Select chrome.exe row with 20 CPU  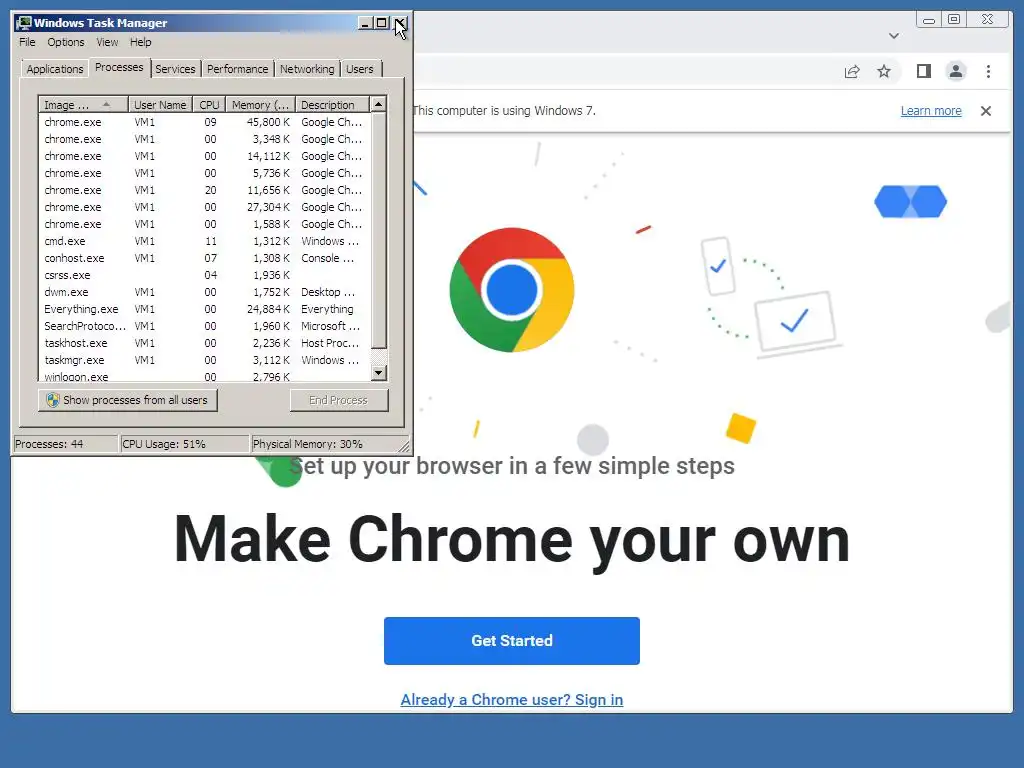pyautogui.click(x=204, y=190)
